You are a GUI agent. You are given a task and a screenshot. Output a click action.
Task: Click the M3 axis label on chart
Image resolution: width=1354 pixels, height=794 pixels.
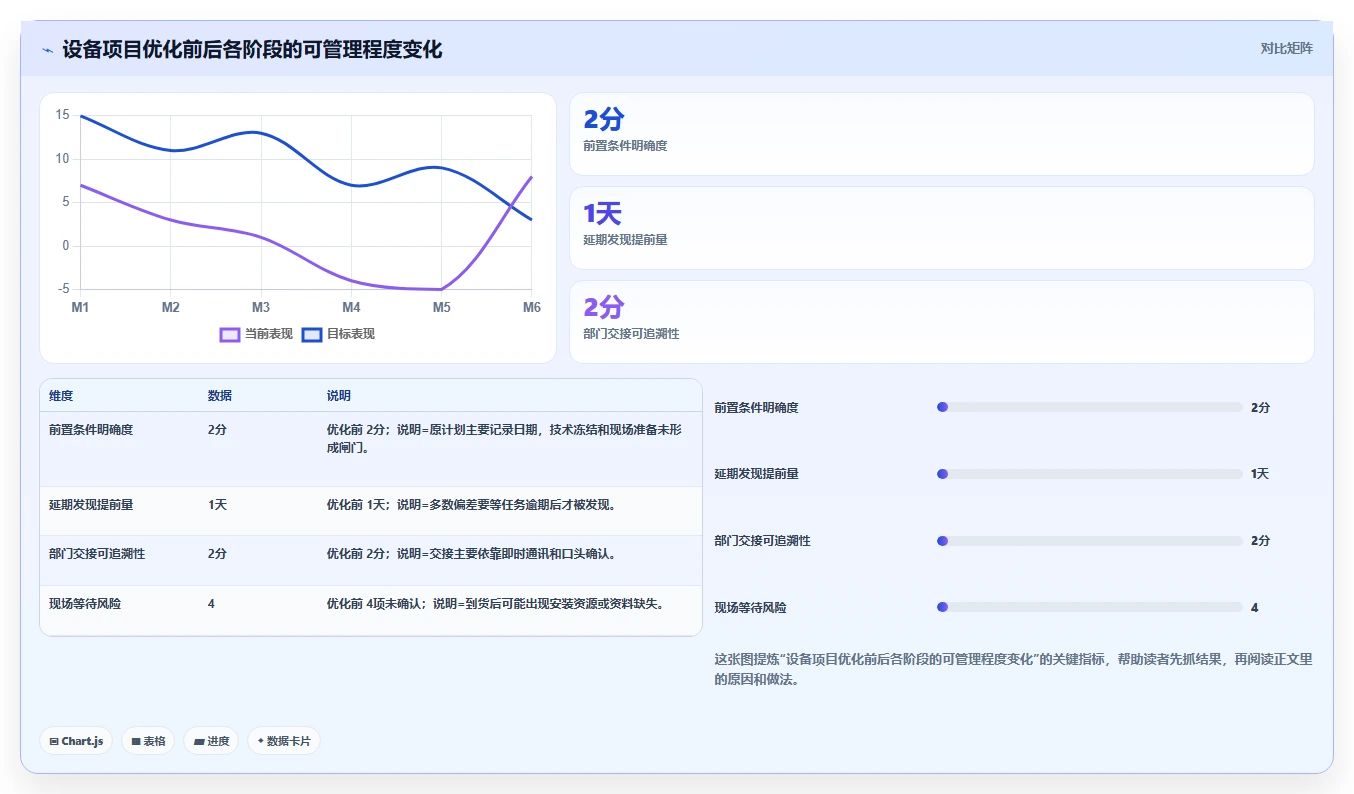pyautogui.click(x=261, y=307)
